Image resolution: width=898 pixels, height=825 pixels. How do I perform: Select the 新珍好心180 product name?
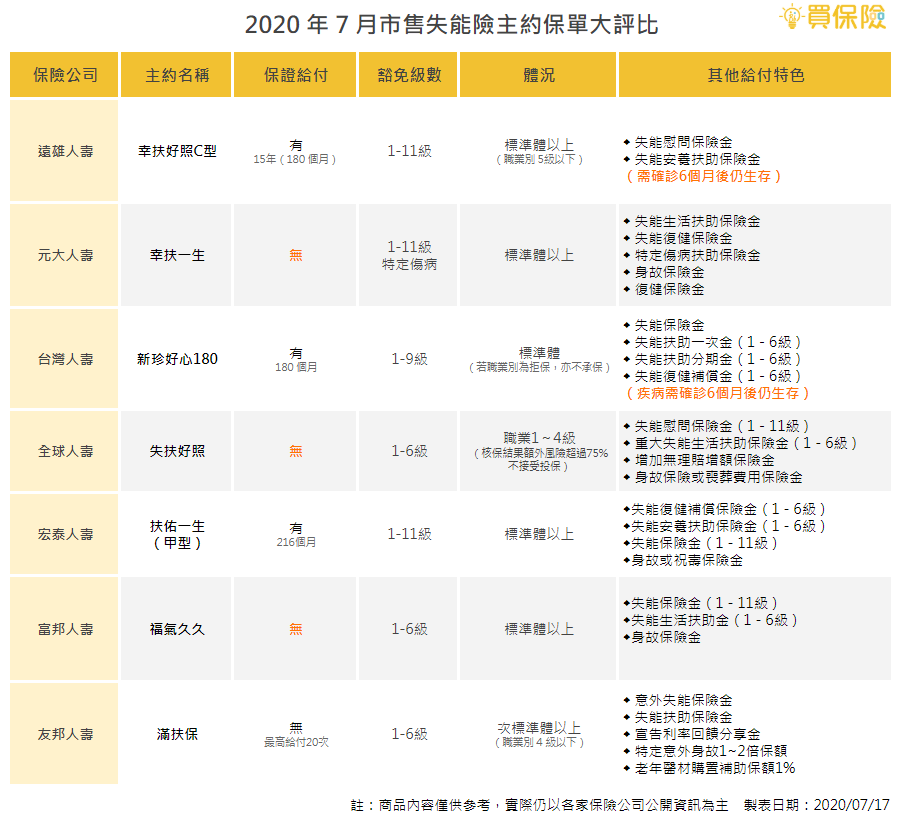click(177, 359)
